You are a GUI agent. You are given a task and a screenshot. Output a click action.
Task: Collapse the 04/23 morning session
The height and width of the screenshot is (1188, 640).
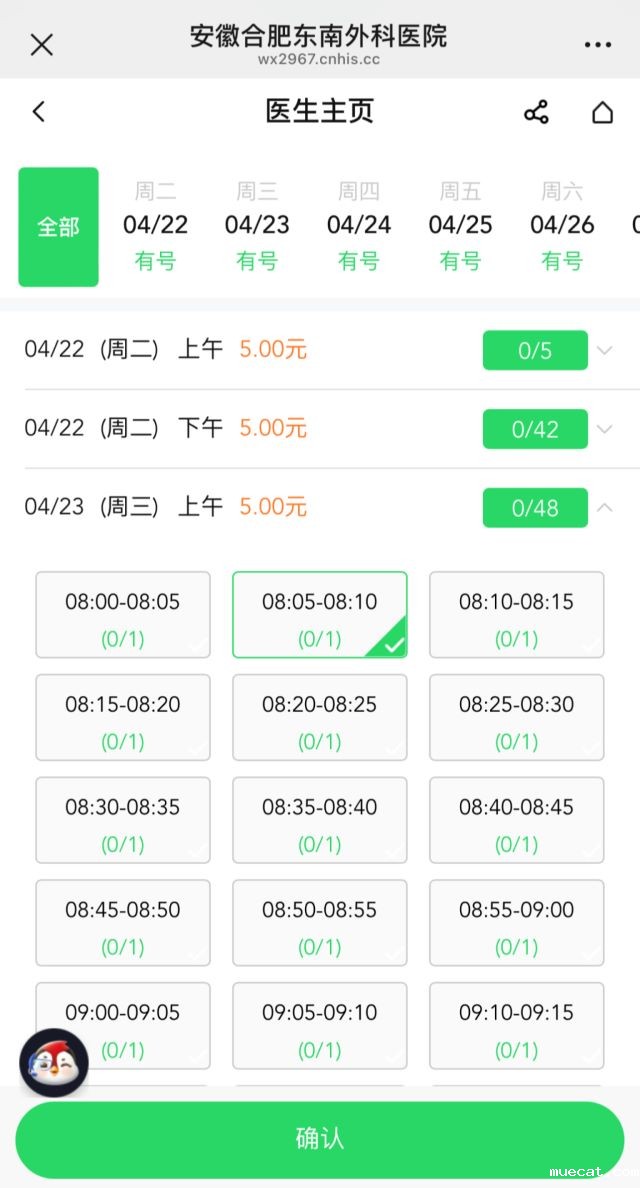pos(604,507)
